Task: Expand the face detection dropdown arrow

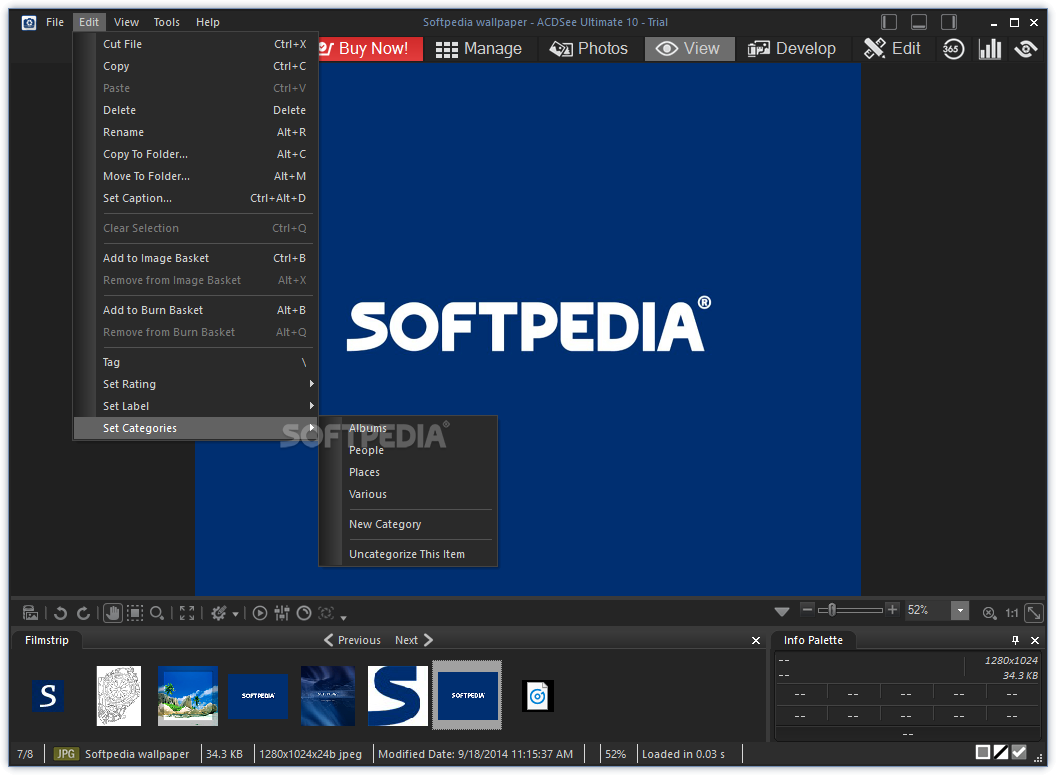Action: coord(343,617)
